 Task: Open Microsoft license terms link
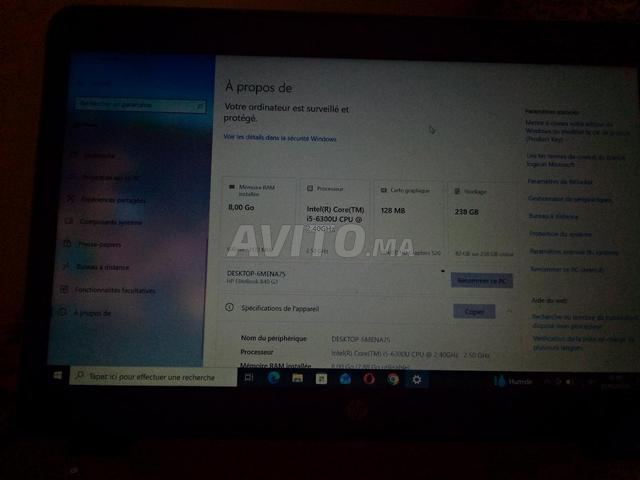tap(576, 160)
